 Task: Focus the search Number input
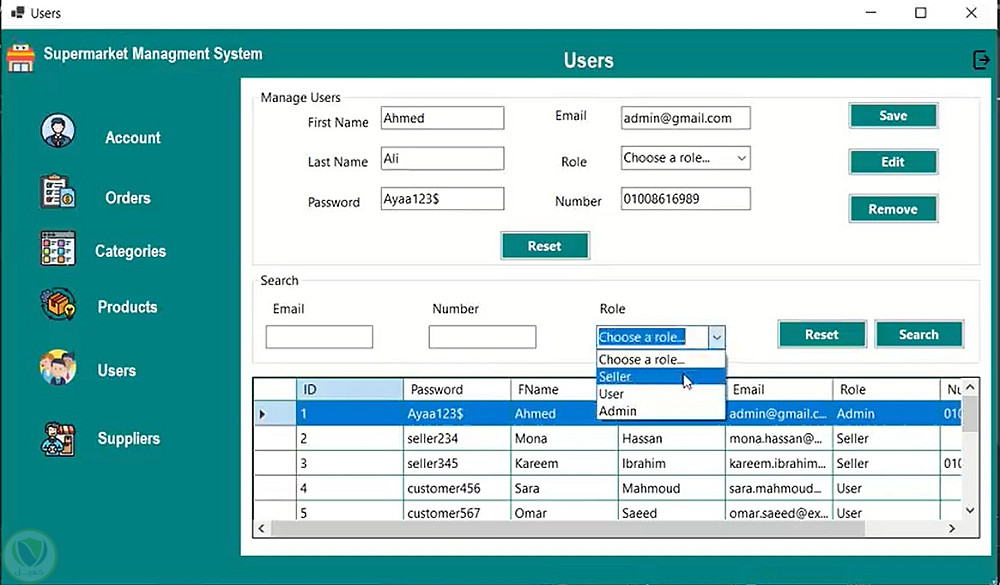[482, 337]
